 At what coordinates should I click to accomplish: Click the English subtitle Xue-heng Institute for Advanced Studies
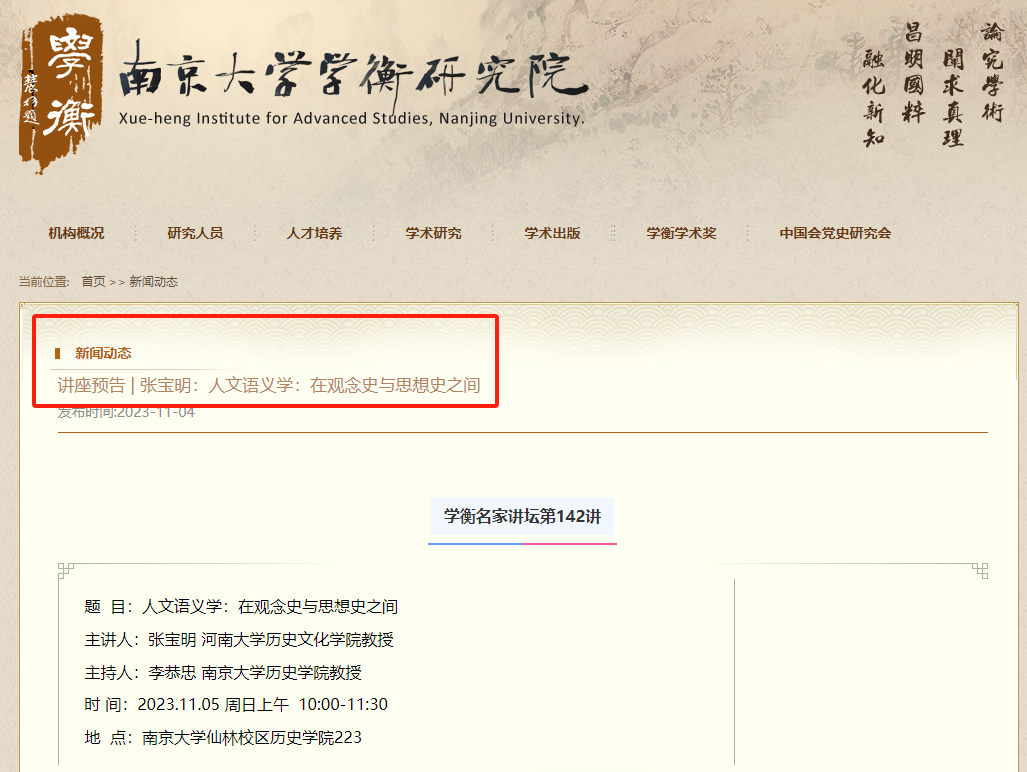click(351, 119)
